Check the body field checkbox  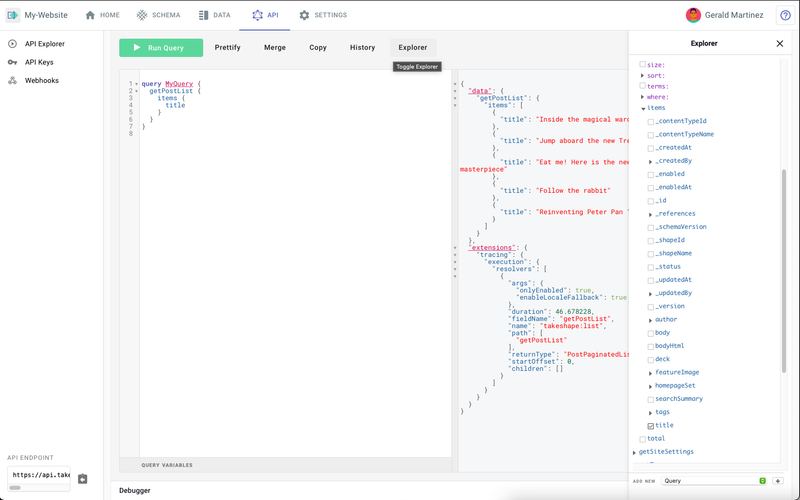coord(651,333)
